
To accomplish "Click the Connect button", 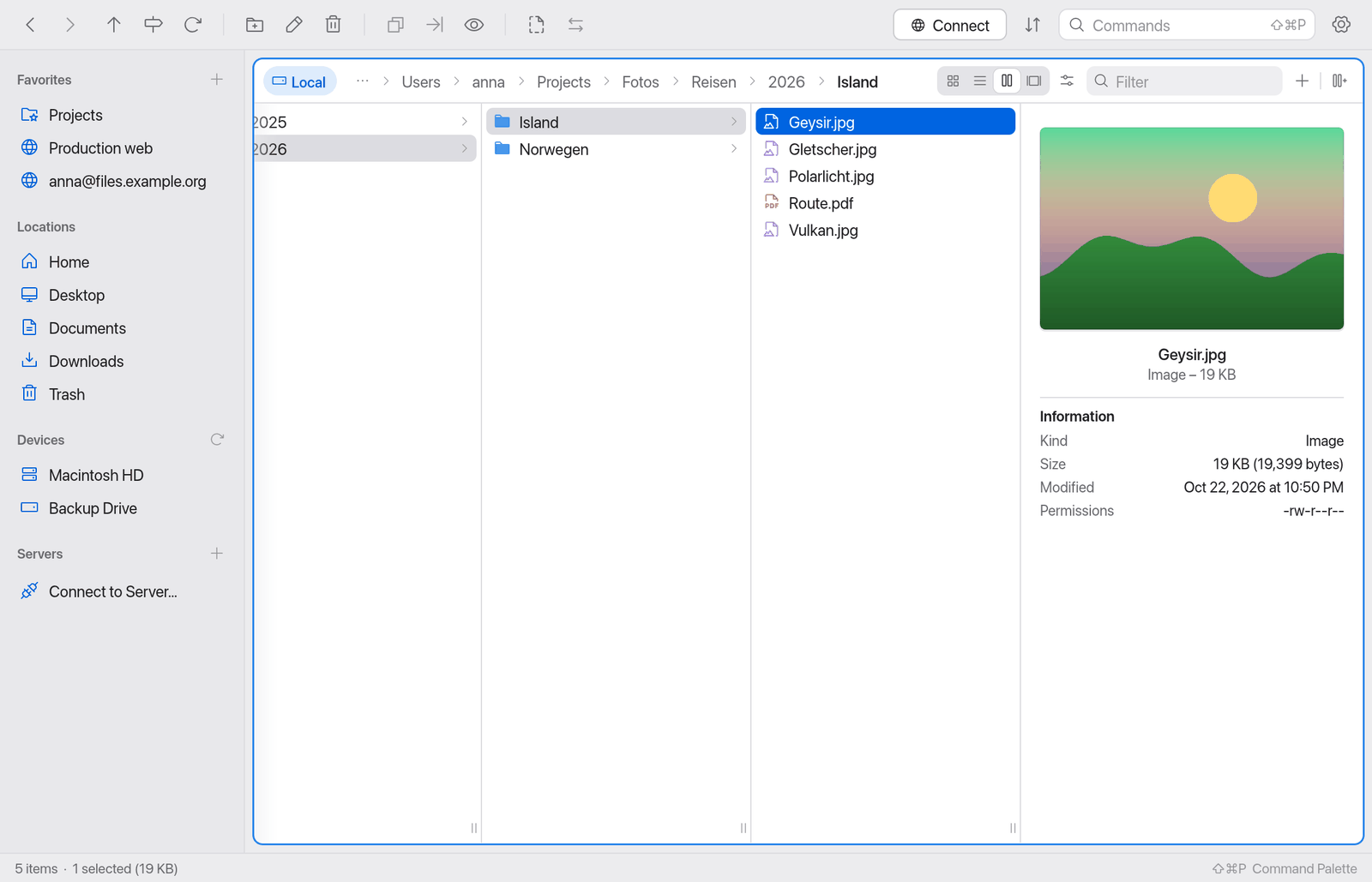I will (x=950, y=25).
